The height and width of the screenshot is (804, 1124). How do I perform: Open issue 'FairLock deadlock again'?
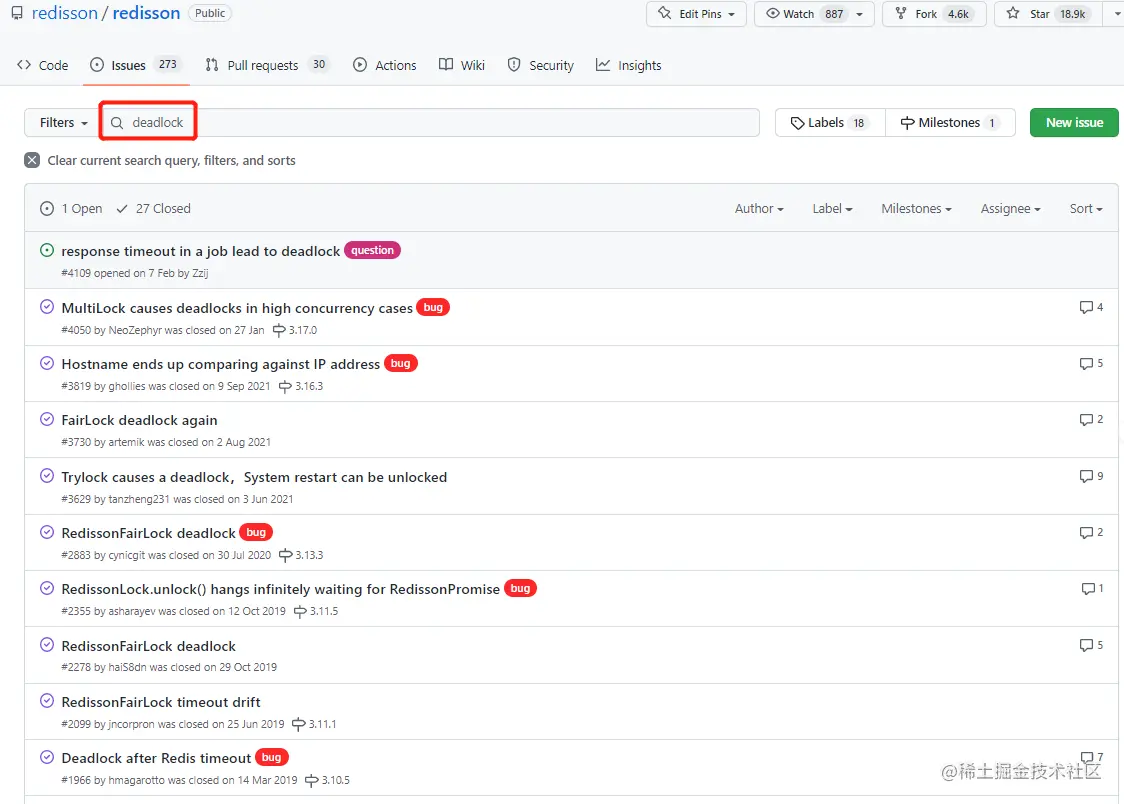pyautogui.click(x=139, y=421)
